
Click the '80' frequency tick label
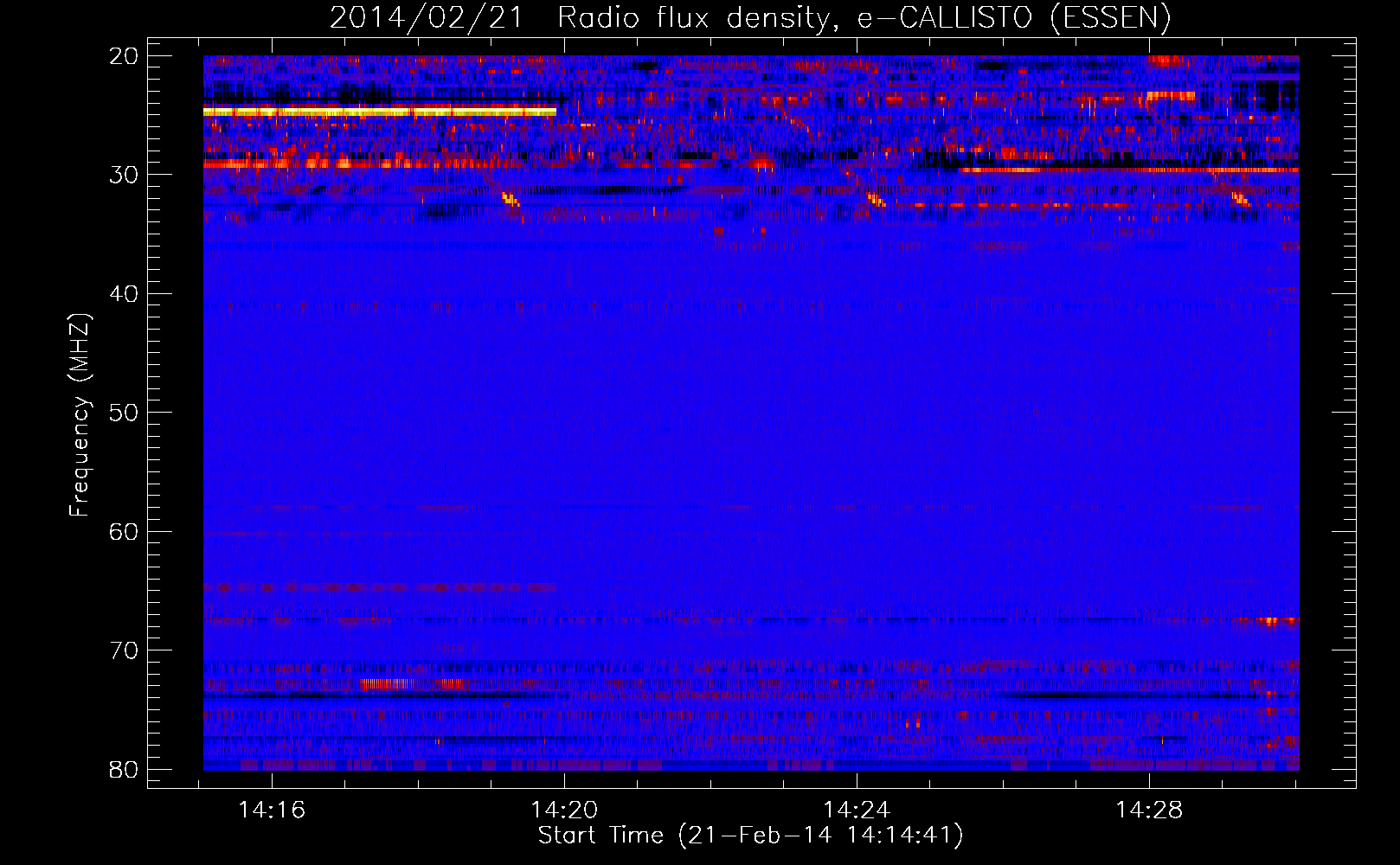coord(124,769)
